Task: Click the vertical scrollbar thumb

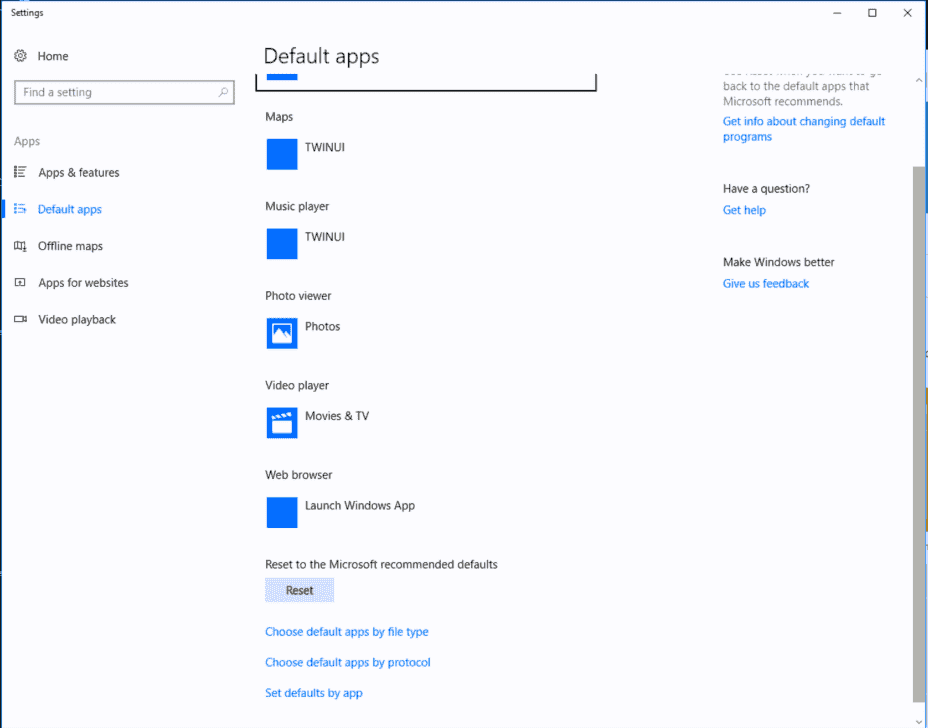Action: [x=919, y=433]
